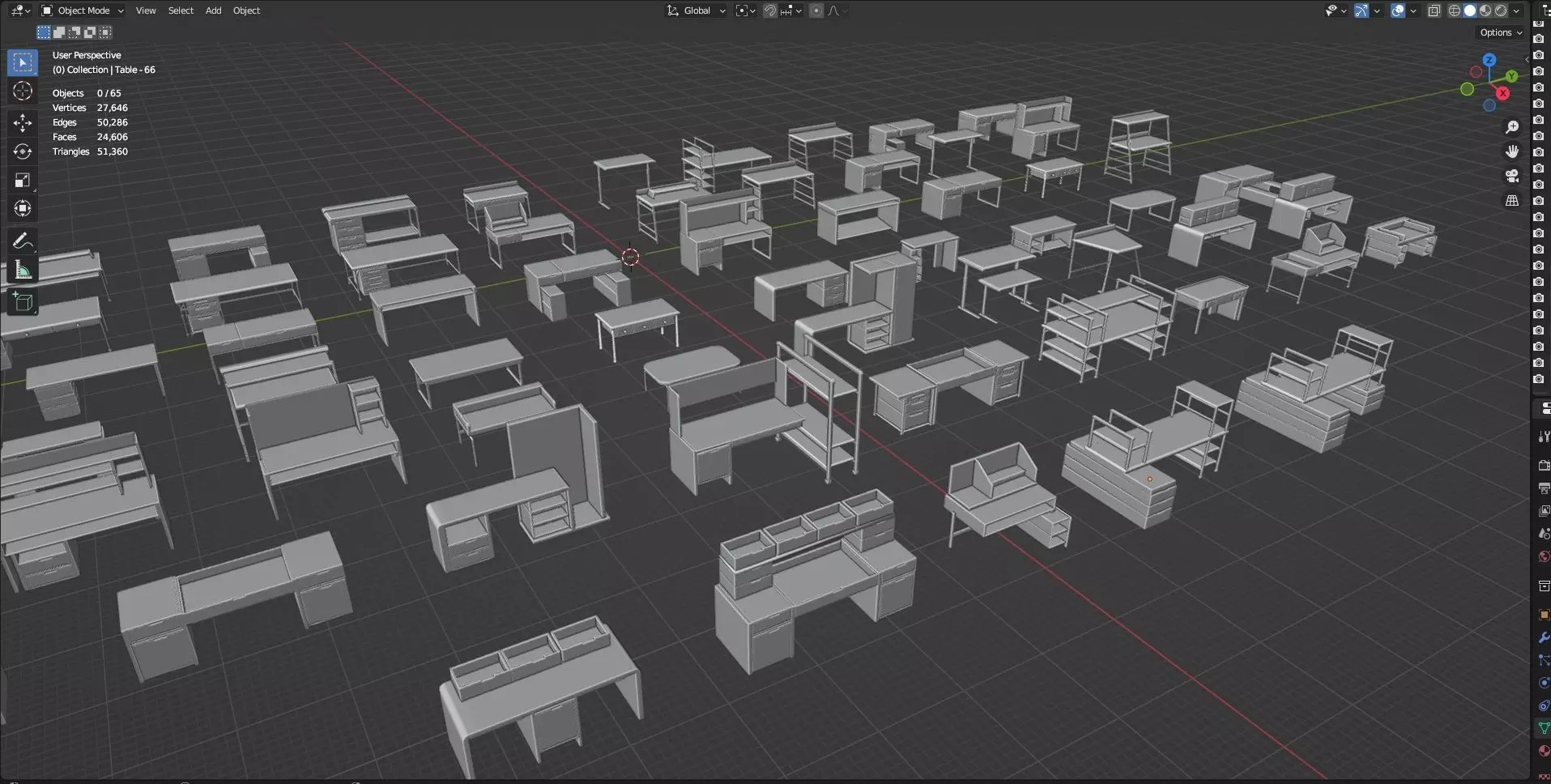Screen dimensions: 1551x784
Task: Pick the Rotate tool
Action: (23, 151)
